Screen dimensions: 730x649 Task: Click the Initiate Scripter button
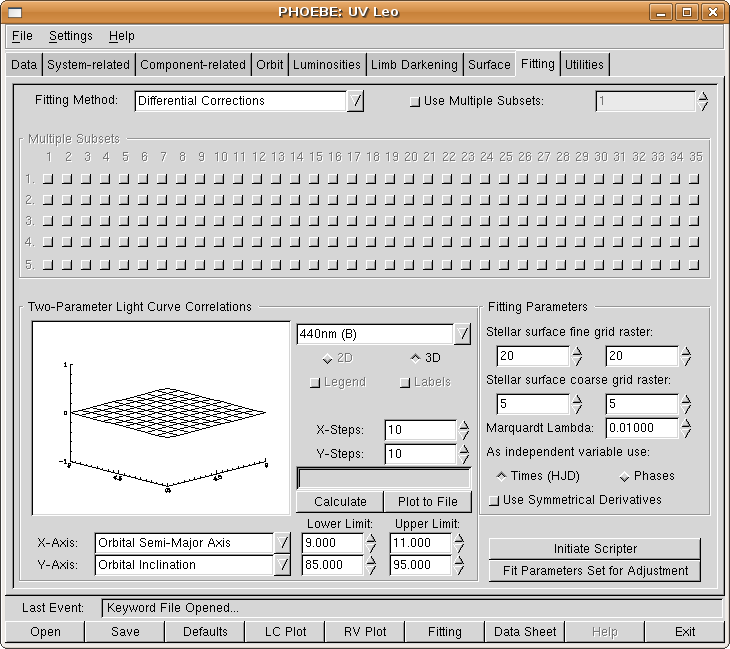(595, 549)
